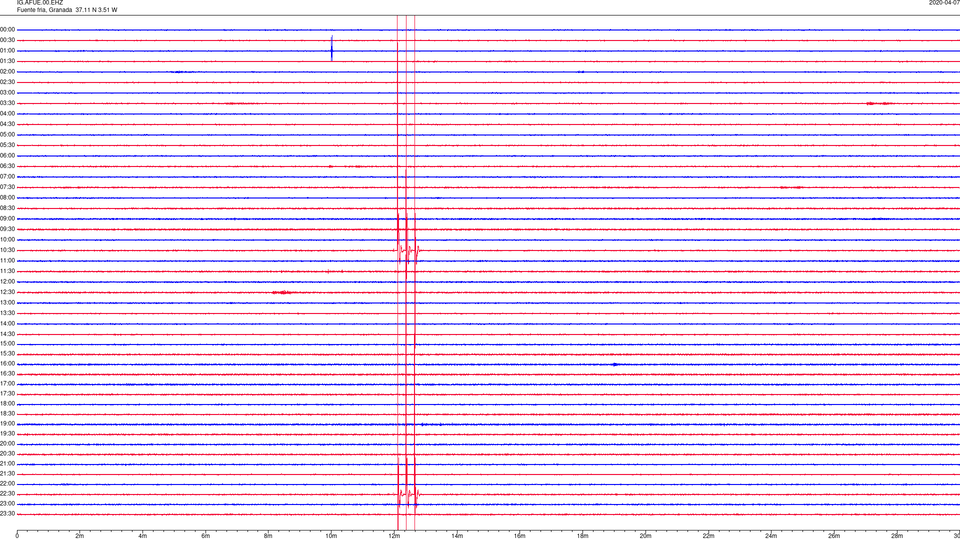Select the 12:00 trace time label
The height and width of the screenshot is (540, 960).
(7, 282)
